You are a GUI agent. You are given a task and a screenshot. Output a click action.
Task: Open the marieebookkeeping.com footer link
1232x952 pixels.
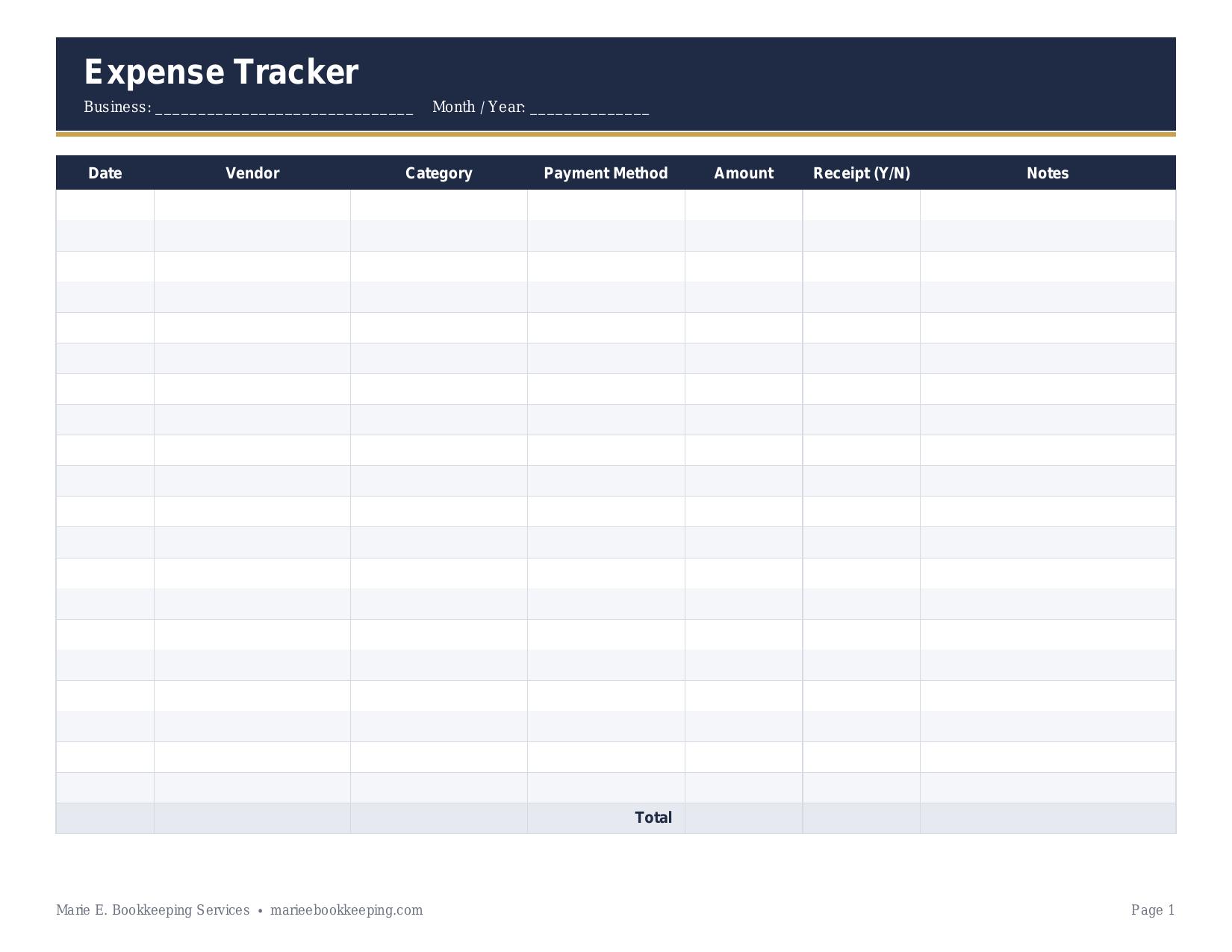pos(346,910)
